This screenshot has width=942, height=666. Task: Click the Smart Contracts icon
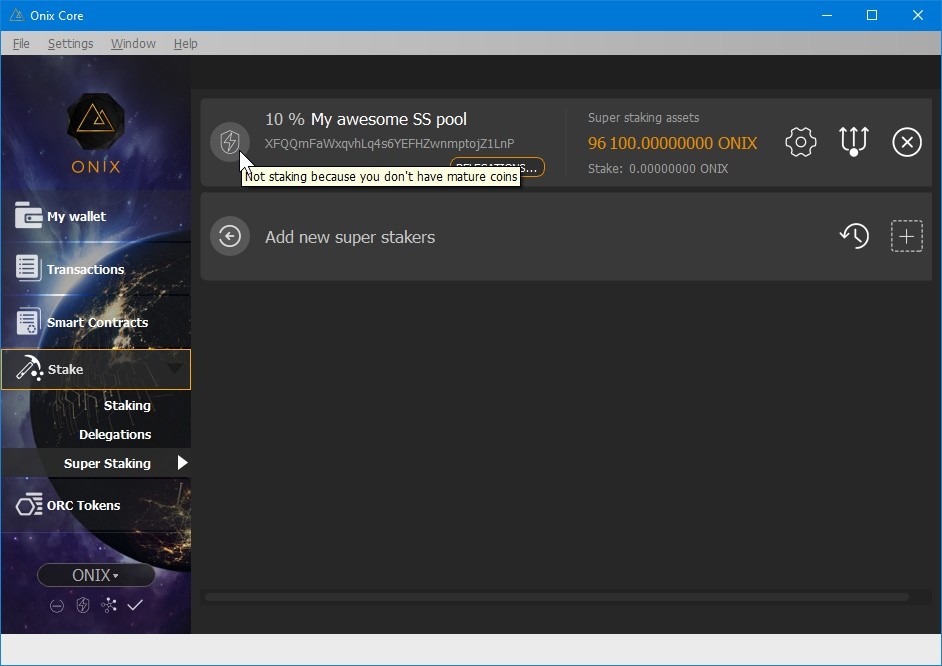[x=28, y=321]
